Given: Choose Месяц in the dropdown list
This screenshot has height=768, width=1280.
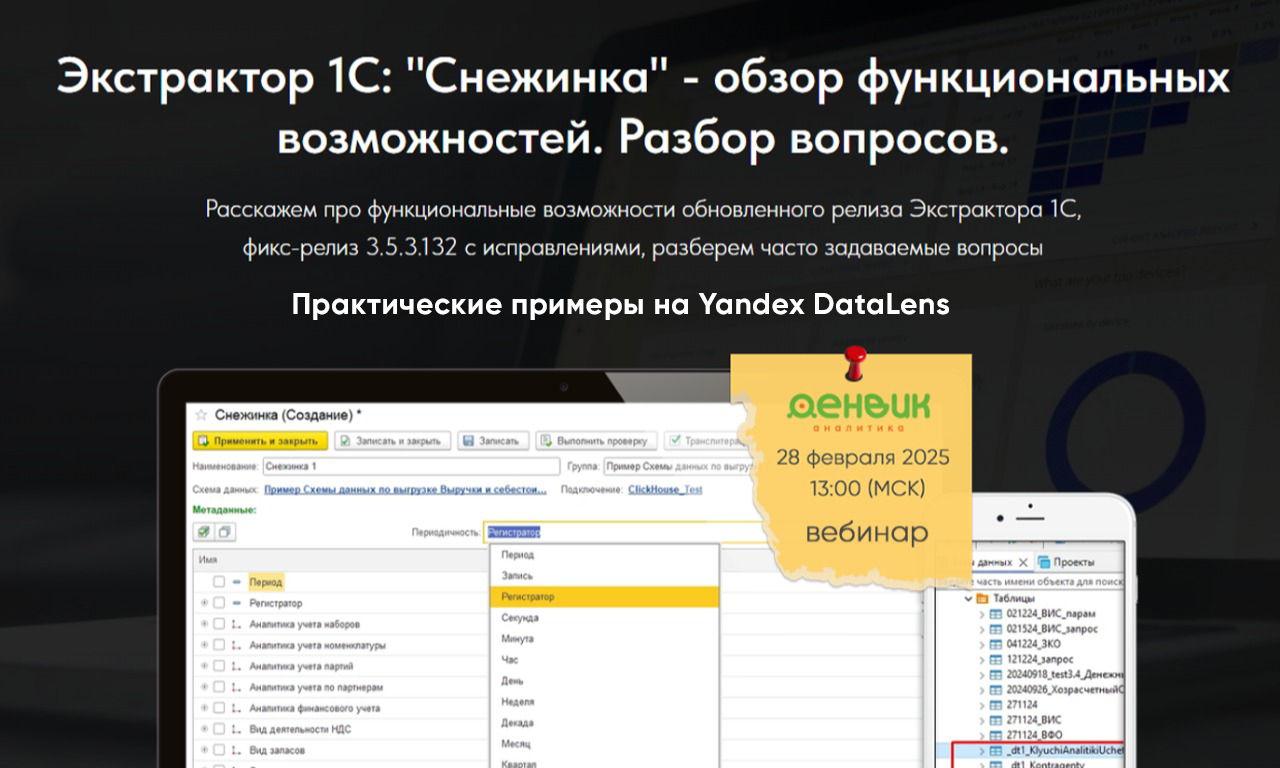Looking at the screenshot, I should click(604, 743).
